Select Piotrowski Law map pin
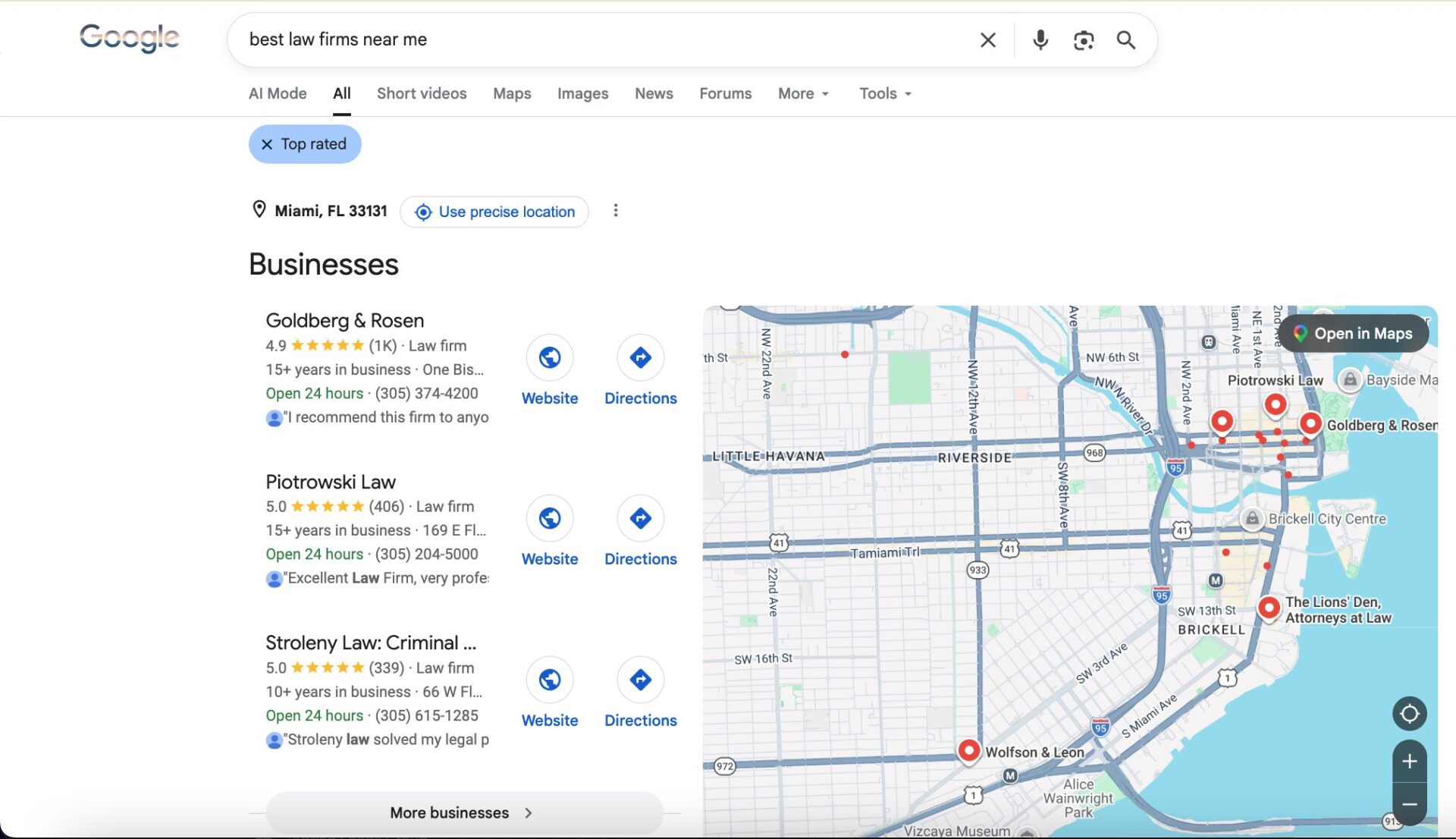 (x=1276, y=404)
